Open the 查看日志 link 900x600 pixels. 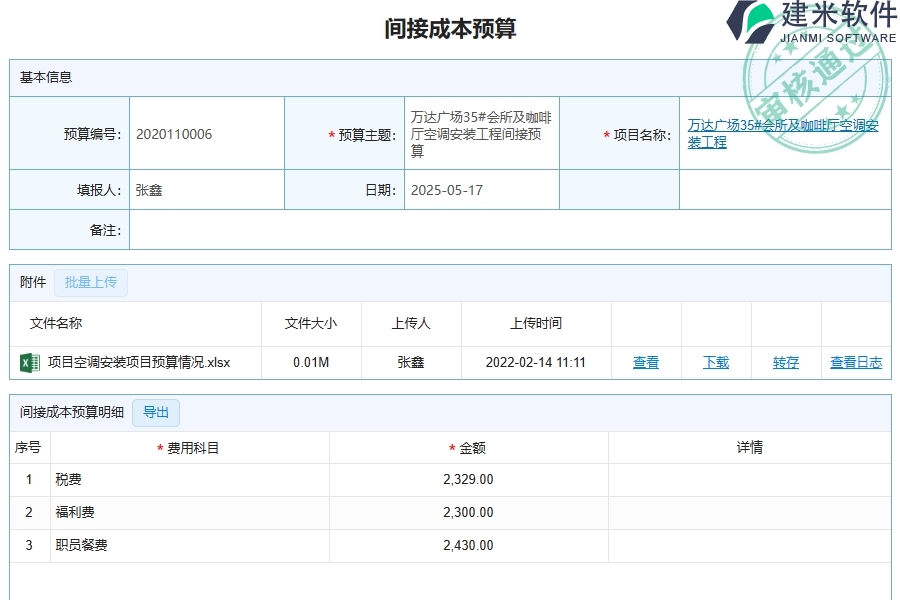pyautogui.click(x=856, y=362)
